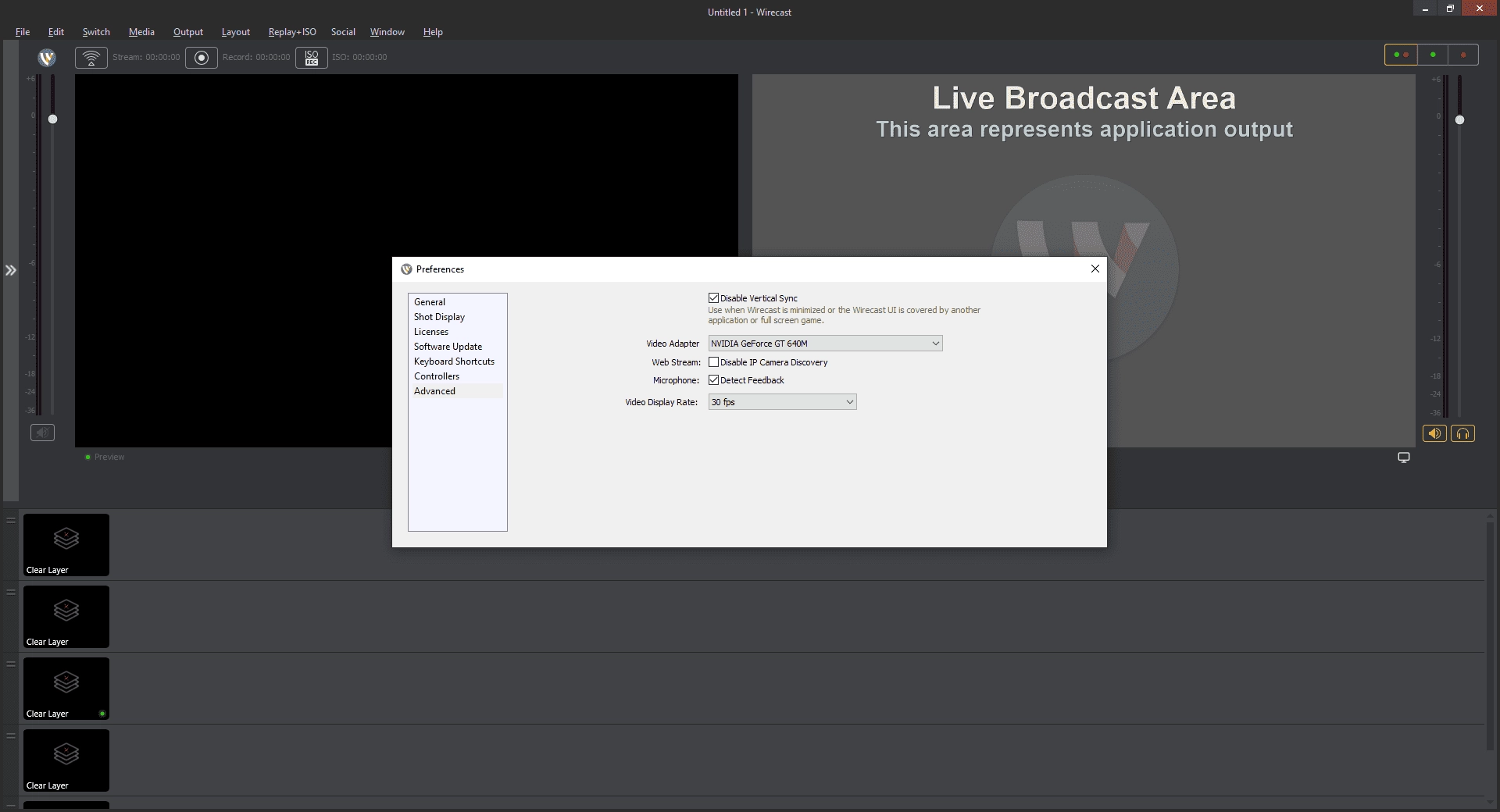
Task: Click the Record timer text
Action: [256, 58]
